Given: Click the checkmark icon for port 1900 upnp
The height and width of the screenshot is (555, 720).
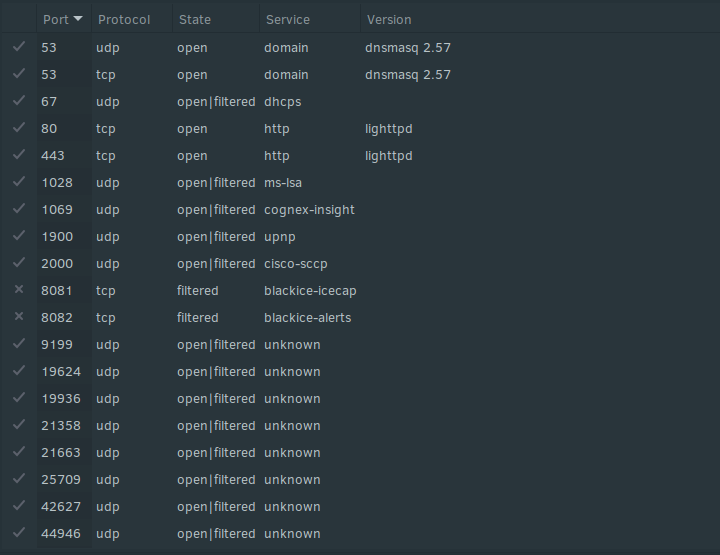Looking at the screenshot, I should 18,235.
